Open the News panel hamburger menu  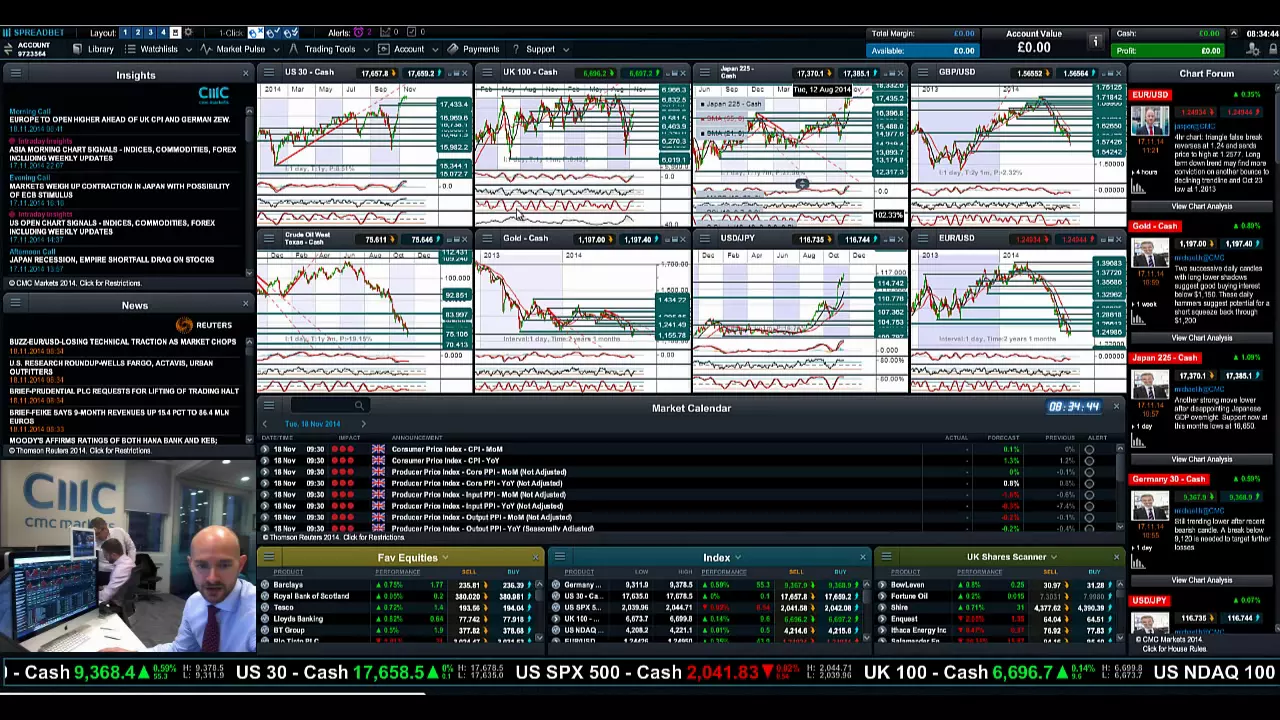(15, 304)
